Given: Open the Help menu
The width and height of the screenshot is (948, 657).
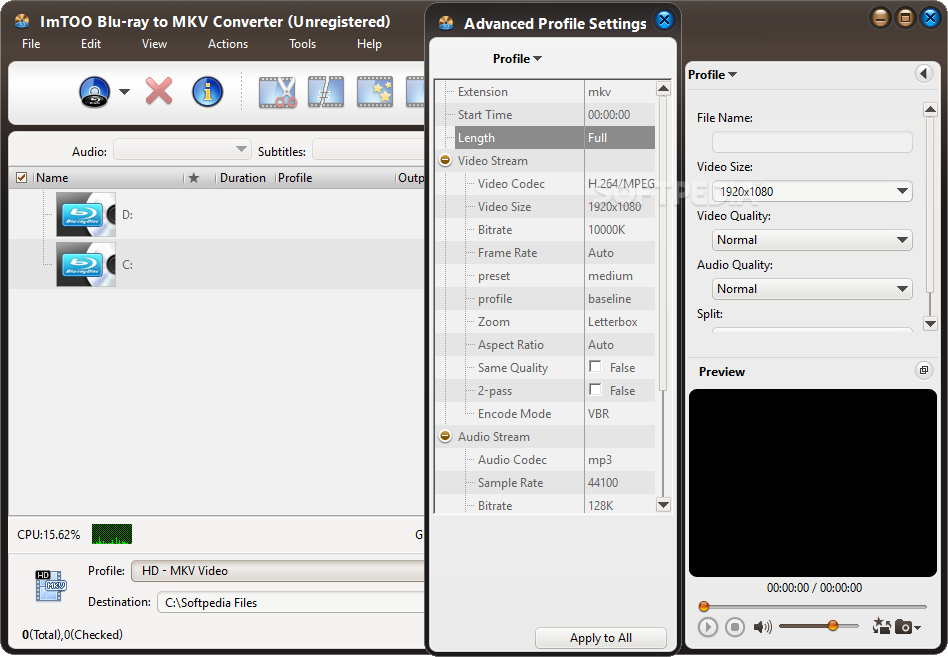Looking at the screenshot, I should (369, 44).
